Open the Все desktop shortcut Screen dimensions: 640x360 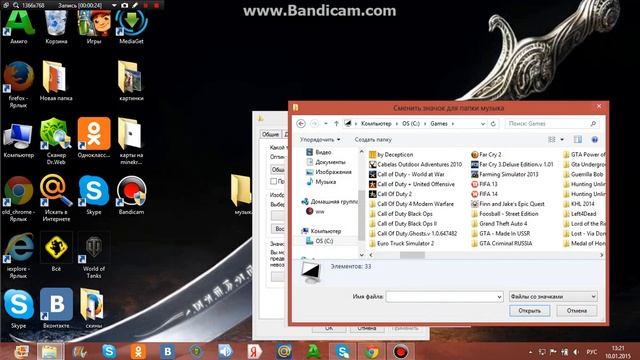56,252
